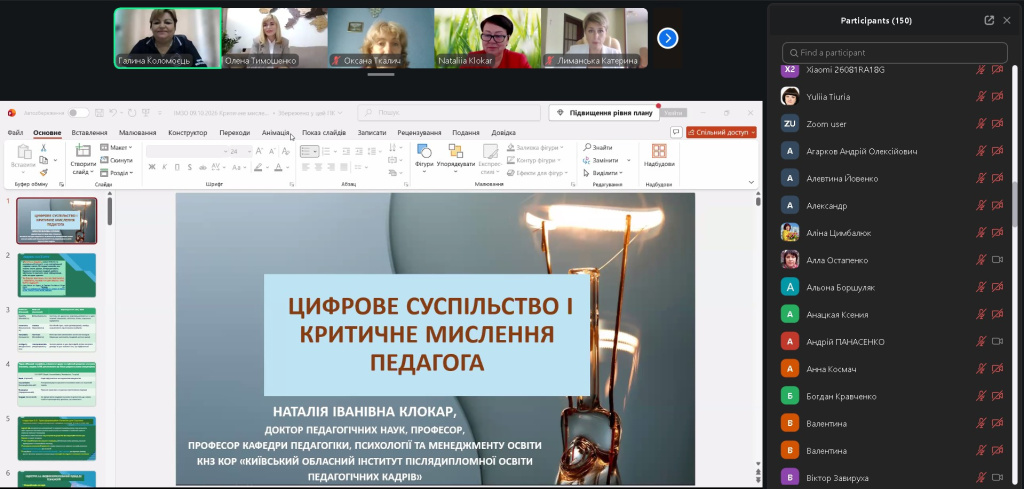
Task: Click the Спільний доступ share button
Action: (x=722, y=133)
